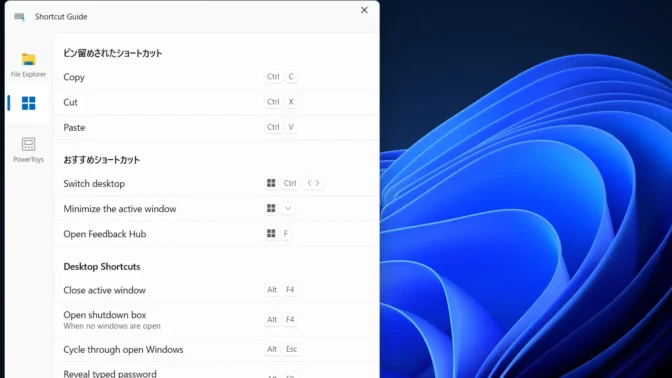Screen dimensions: 672x378
Task: Click the Close active window entry
Action: (216, 290)
